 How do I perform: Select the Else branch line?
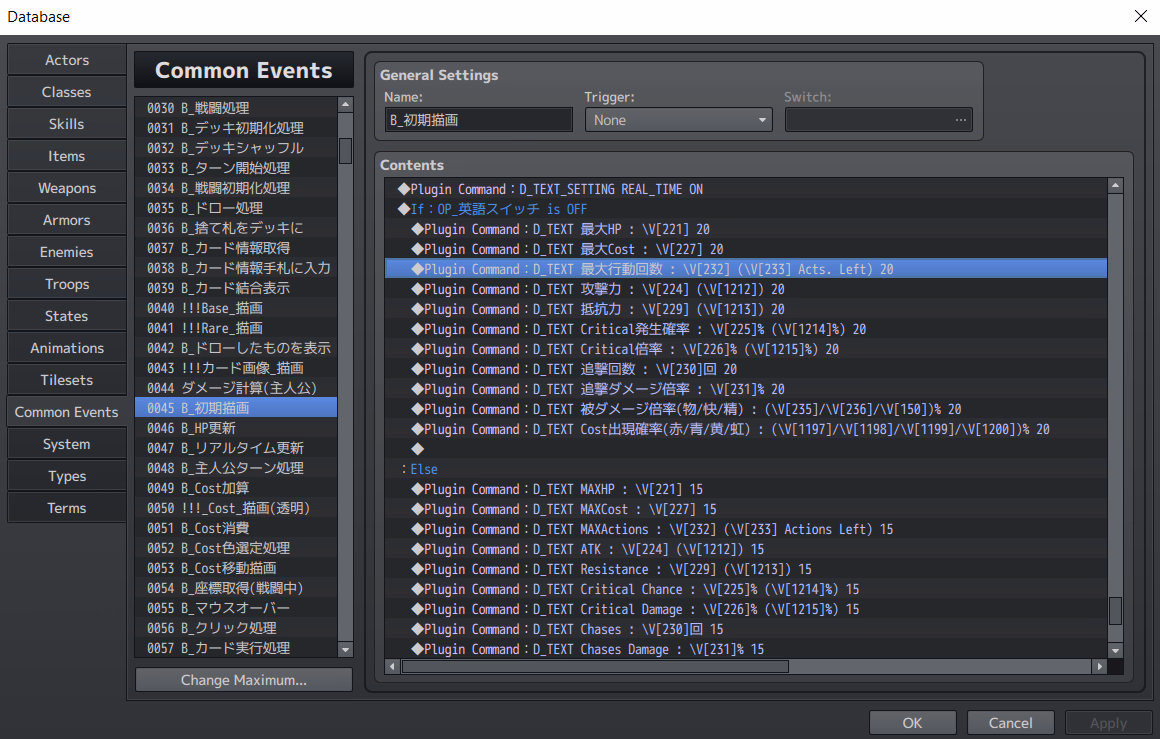point(423,469)
